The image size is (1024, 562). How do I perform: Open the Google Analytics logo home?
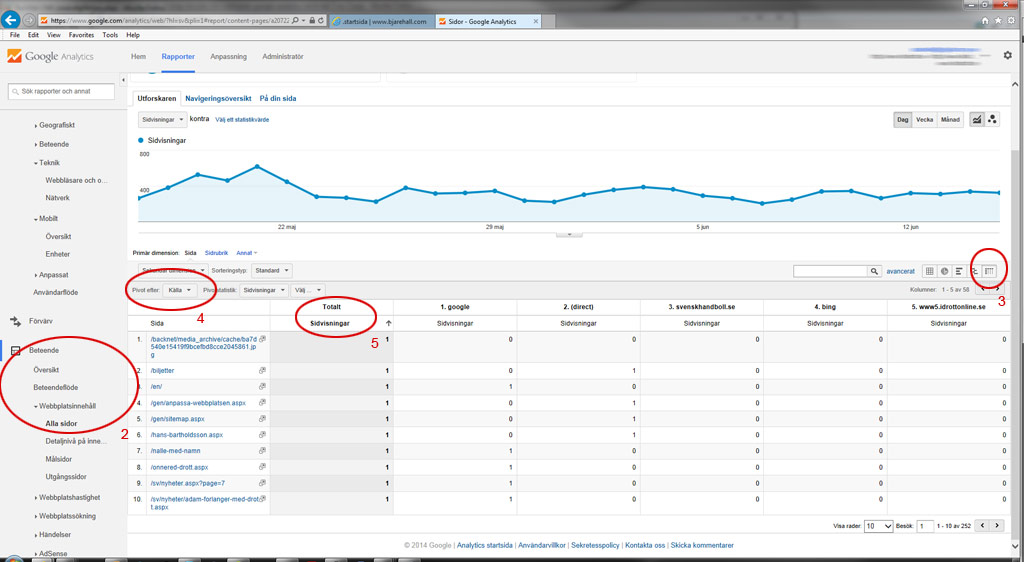pos(50,56)
